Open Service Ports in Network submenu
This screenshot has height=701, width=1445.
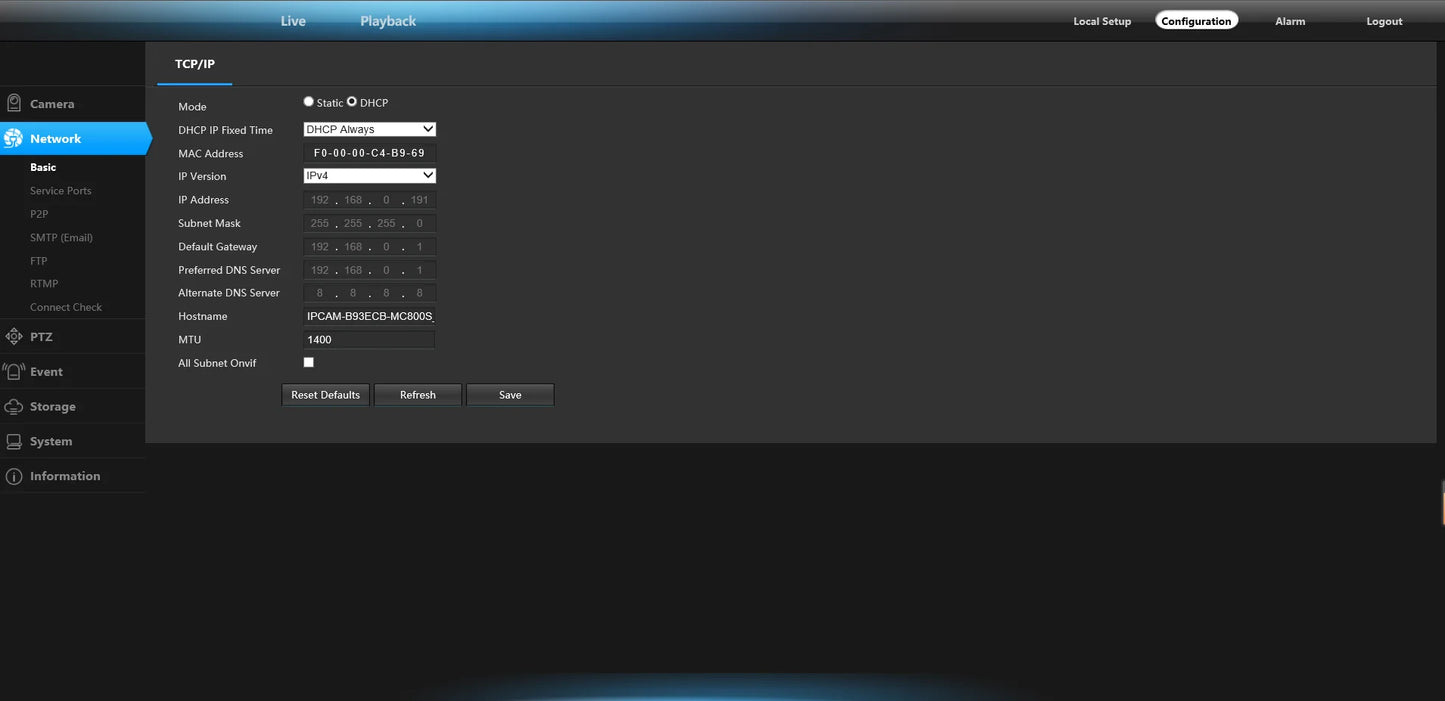click(60, 191)
